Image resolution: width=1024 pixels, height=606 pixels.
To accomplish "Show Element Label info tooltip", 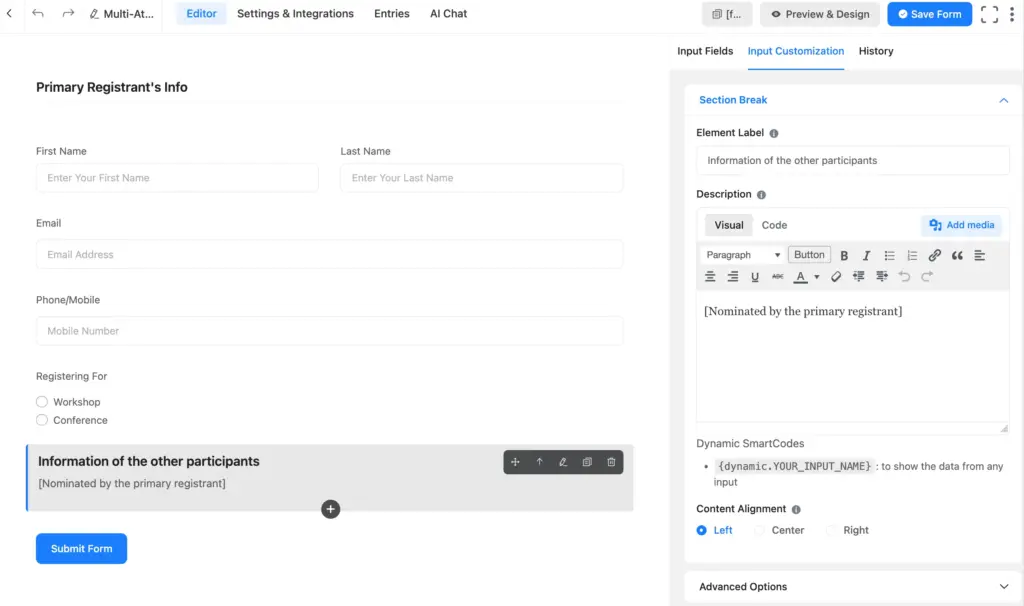I will [774, 133].
